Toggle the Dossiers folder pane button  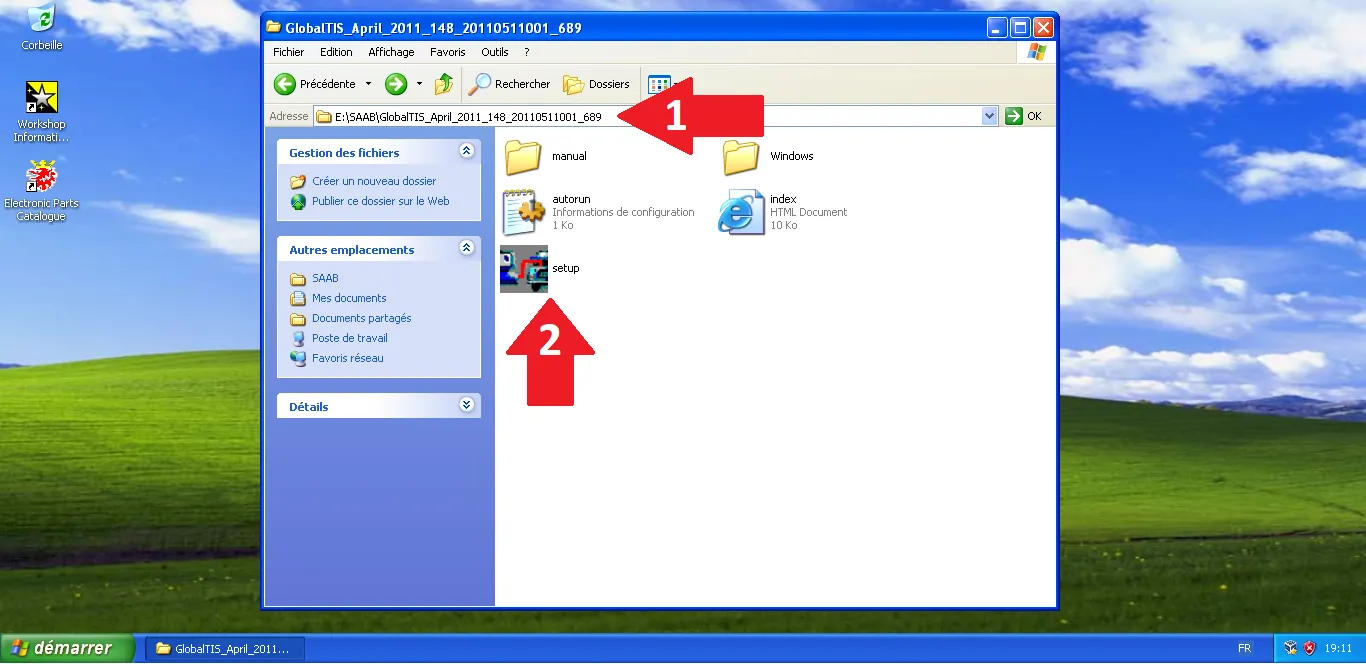point(597,84)
